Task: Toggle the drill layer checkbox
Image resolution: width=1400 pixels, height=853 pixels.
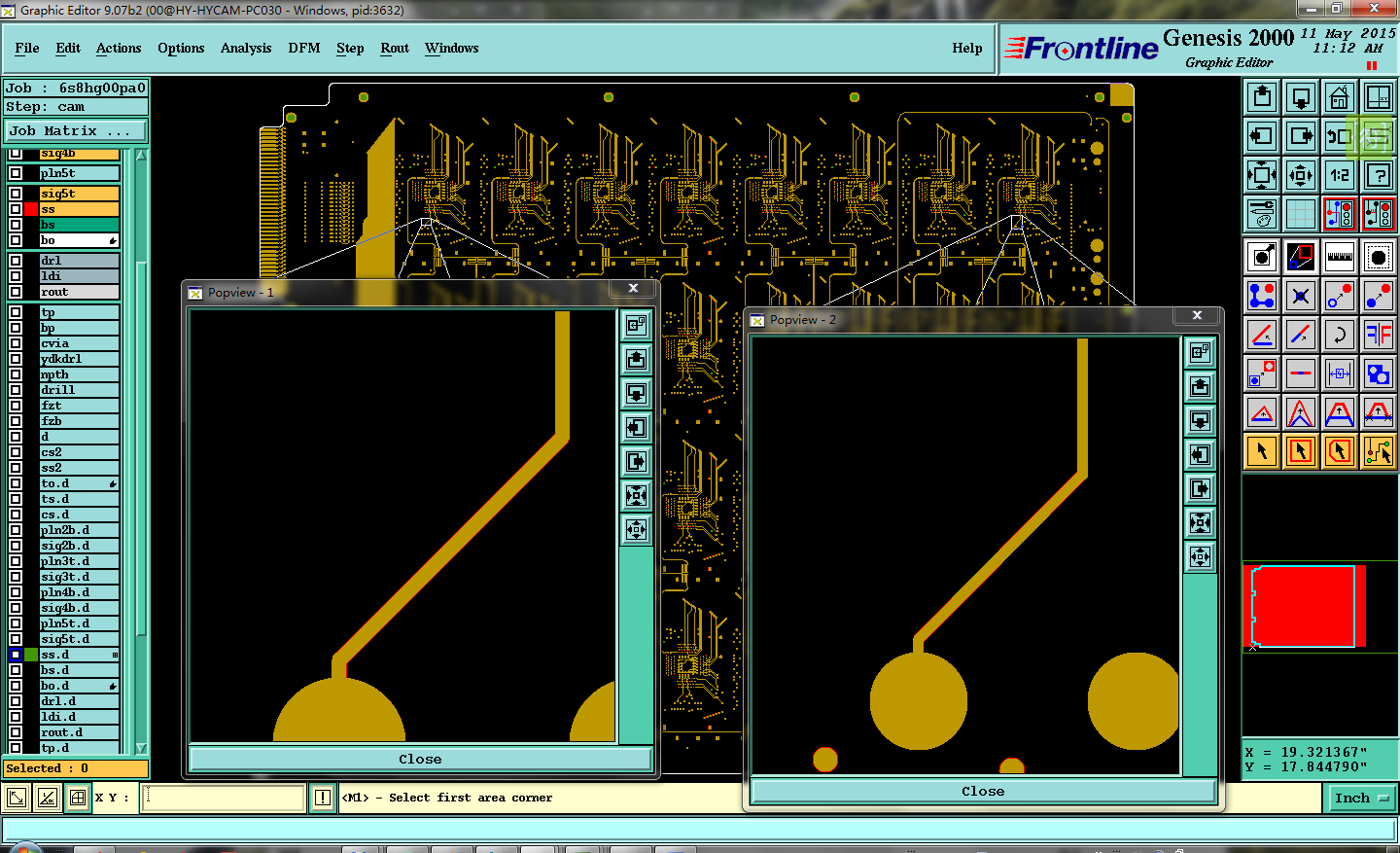Action: (x=16, y=390)
